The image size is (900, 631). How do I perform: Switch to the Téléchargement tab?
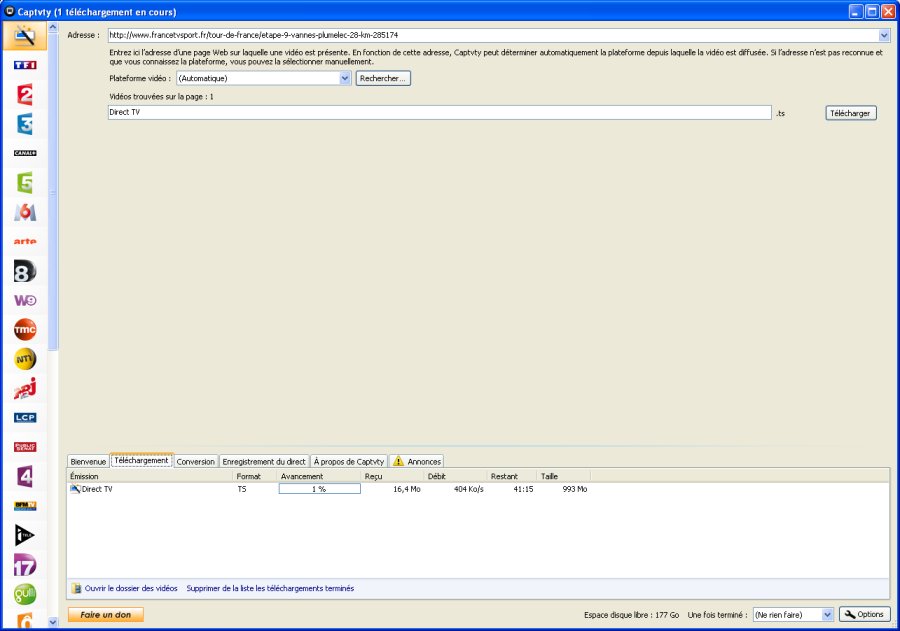(x=141, y=460)
